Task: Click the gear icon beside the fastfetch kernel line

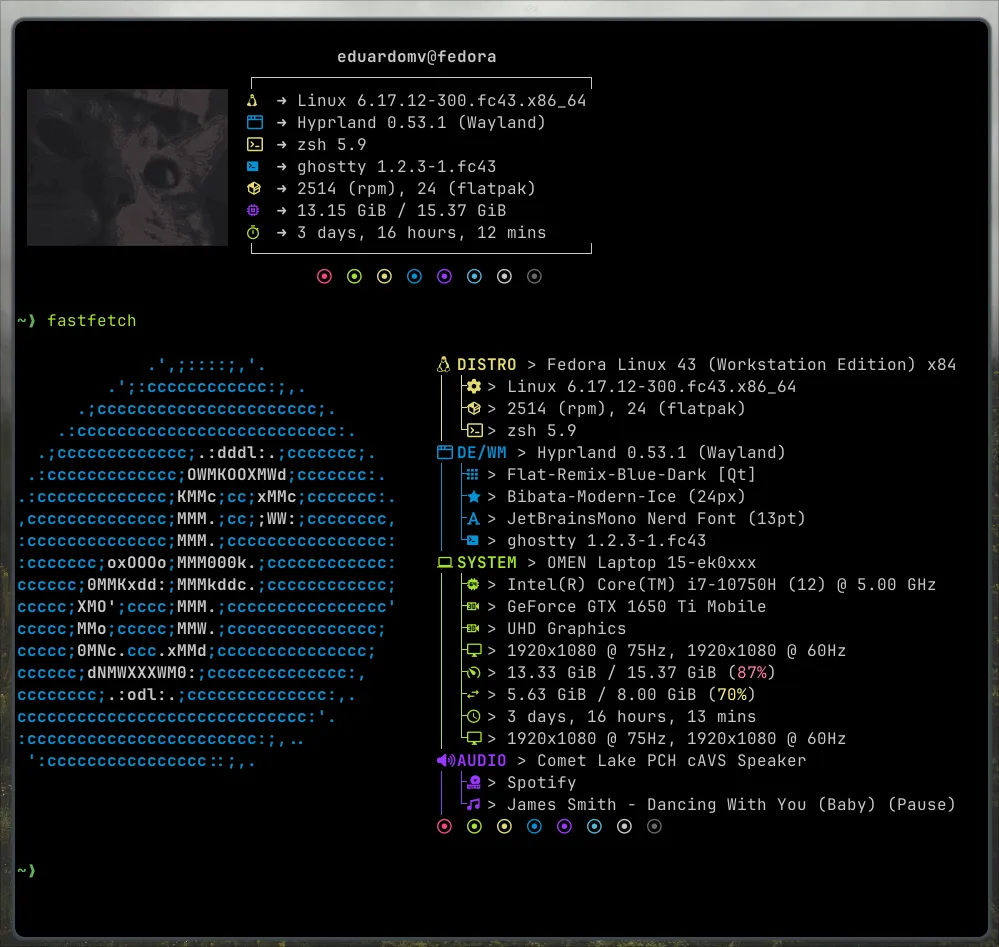Action: 474,387
